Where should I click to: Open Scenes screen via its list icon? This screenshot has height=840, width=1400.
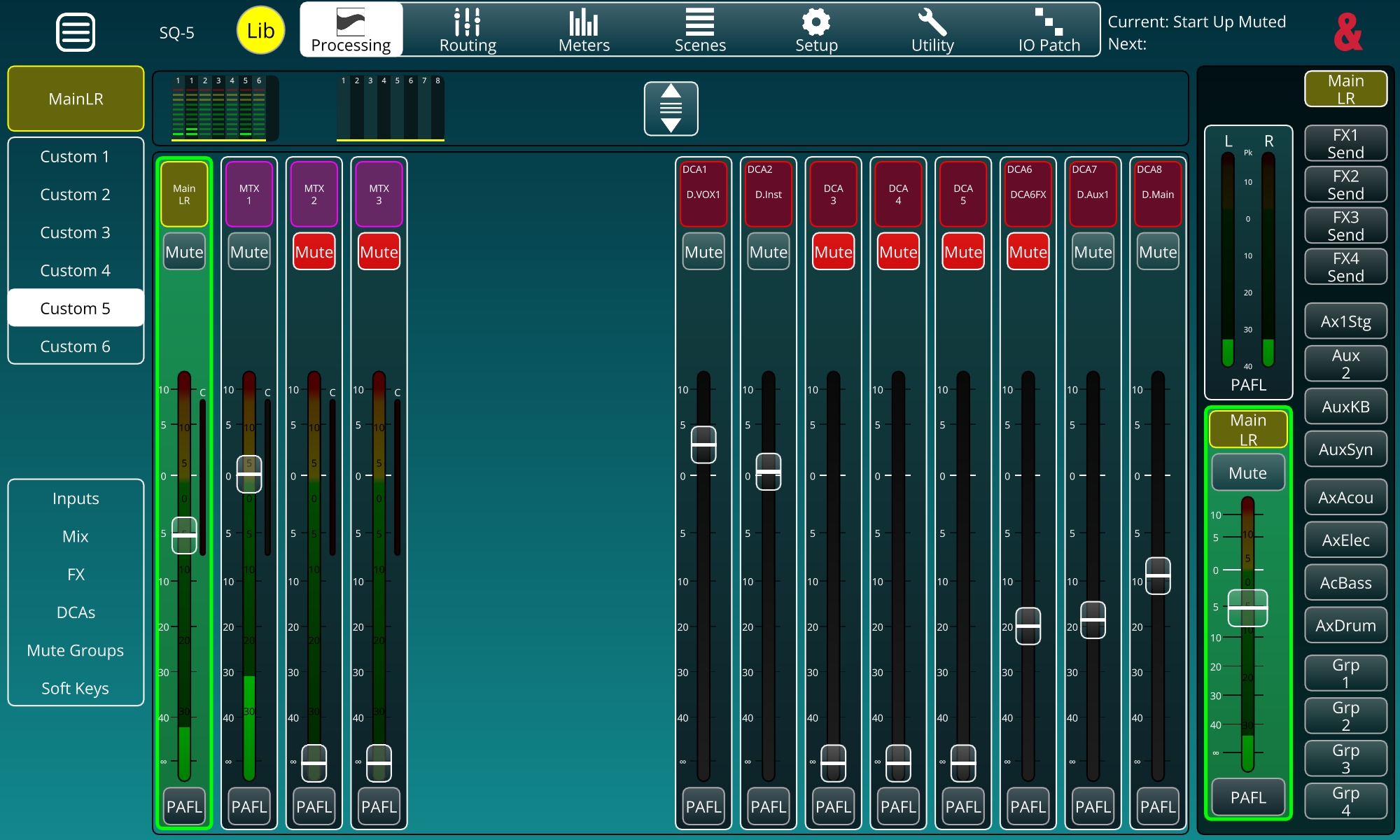[699, 23]
